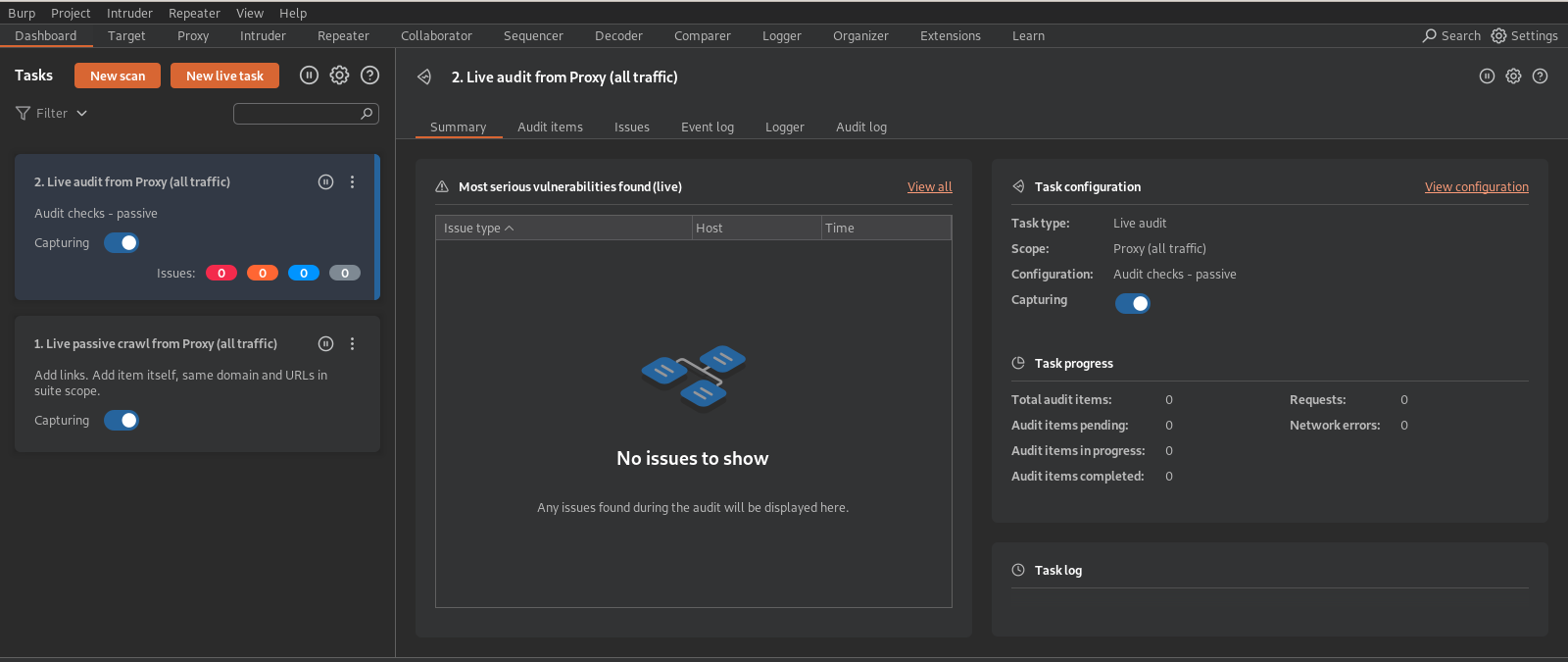Image resolution: width=1568 pixels, height=662 pixels.
Task: Open task settings gear in Tasks header
Action: pos(339,76)
